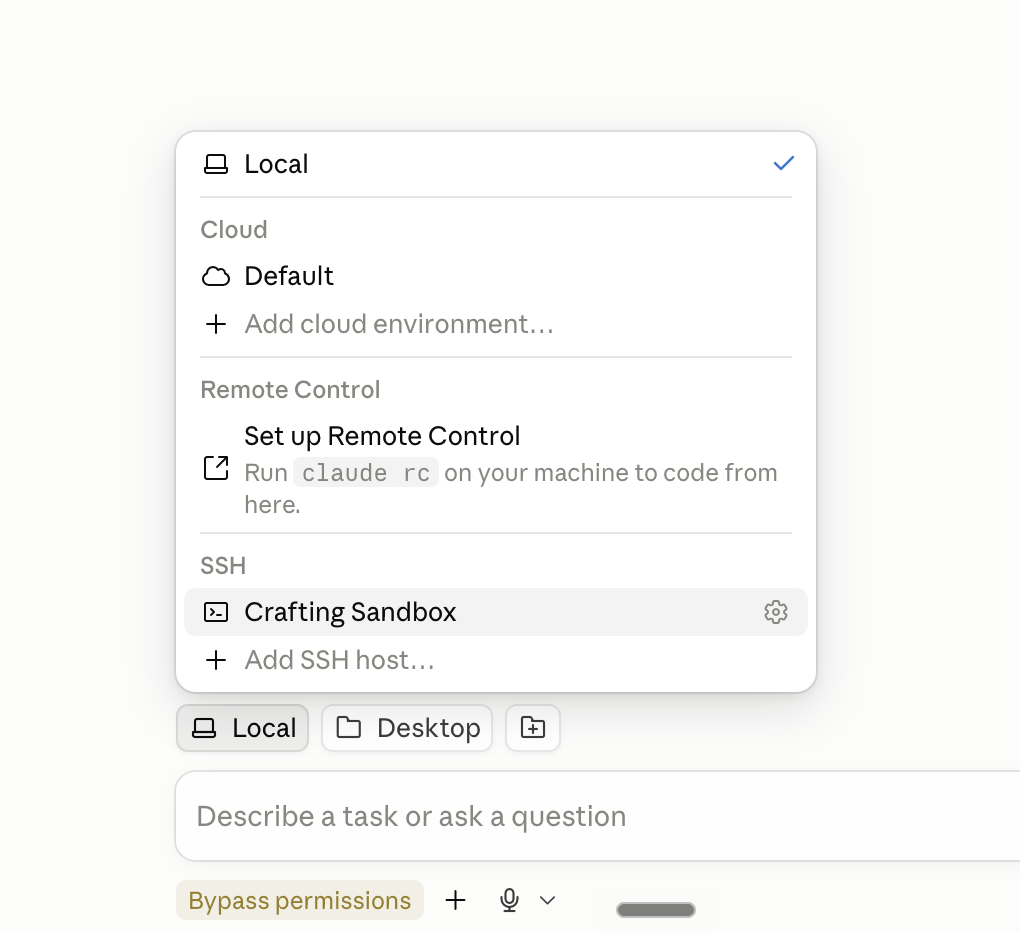The height and width of the screenshot is (932, 1020).
Task: Click the blue checkmark beside Local
Action: [x=783, y=163]
